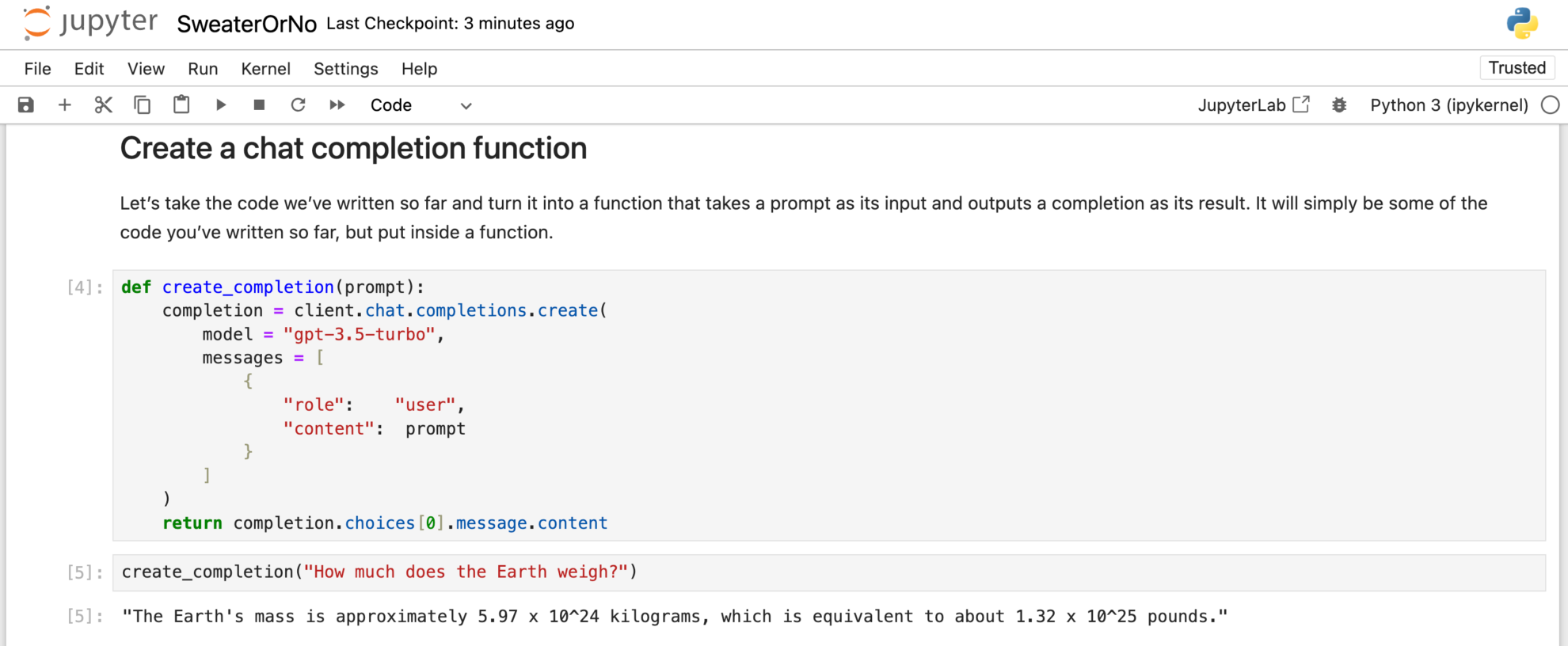The height and width of the screenshot is (646, 1568).
Task: Click the Jupyter logo
Action: coord(90,23)
